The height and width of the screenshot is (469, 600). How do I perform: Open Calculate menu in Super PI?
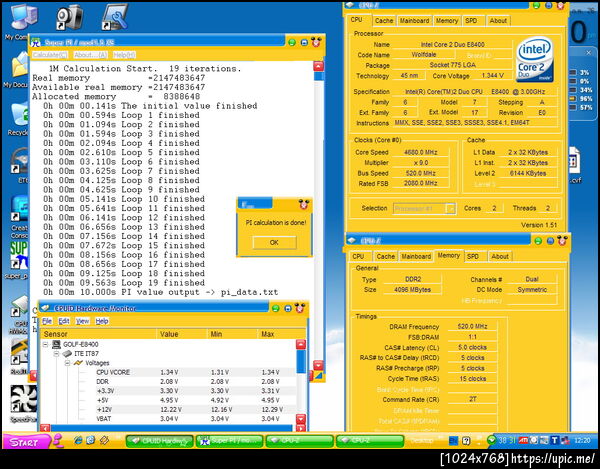pyautogui.click(x=50, y=55)
